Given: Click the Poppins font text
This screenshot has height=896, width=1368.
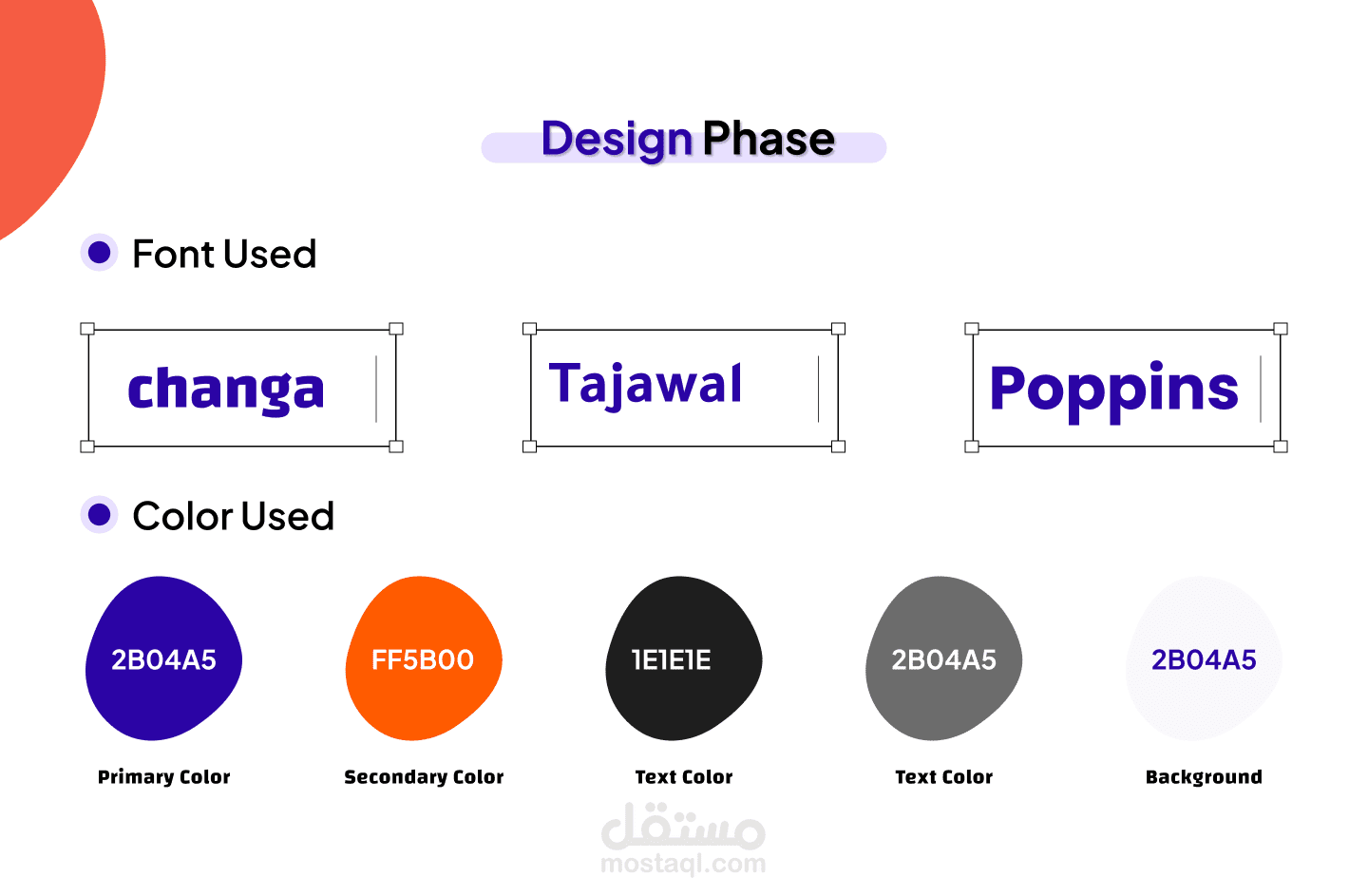Looking at the screenshot, I should (x=1113, y=389).
